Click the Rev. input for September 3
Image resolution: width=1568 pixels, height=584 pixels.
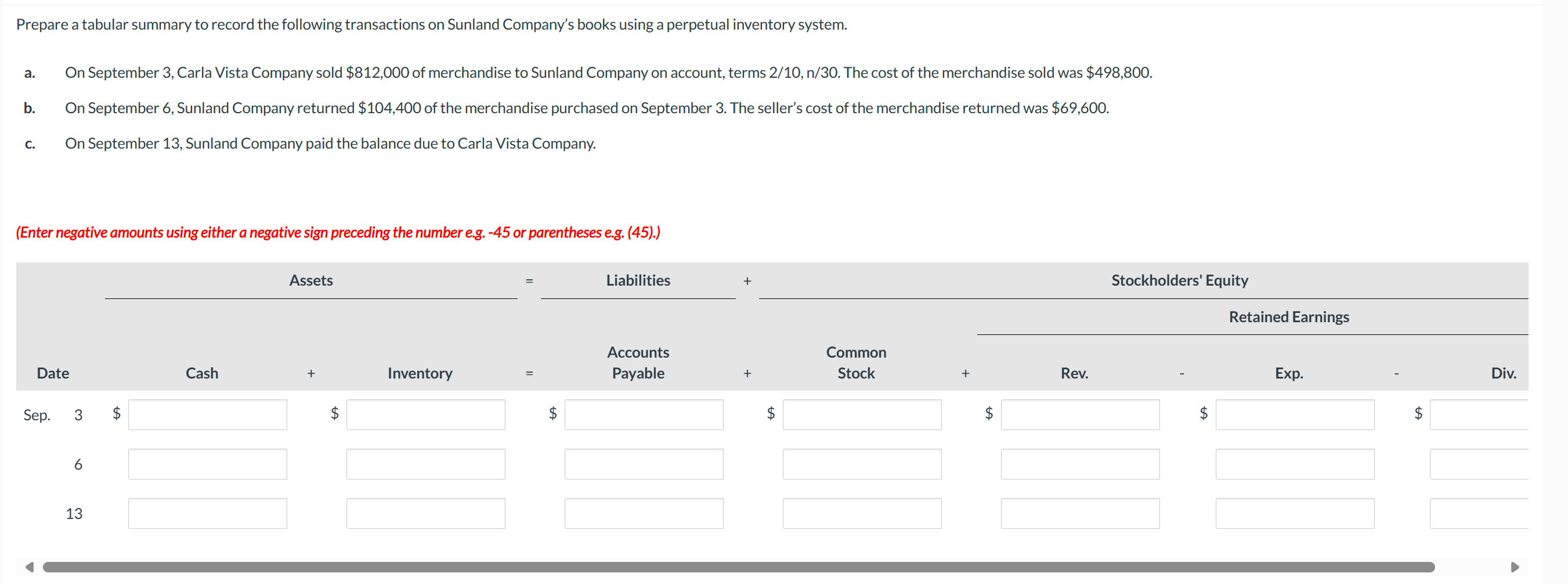point(1080,414)
